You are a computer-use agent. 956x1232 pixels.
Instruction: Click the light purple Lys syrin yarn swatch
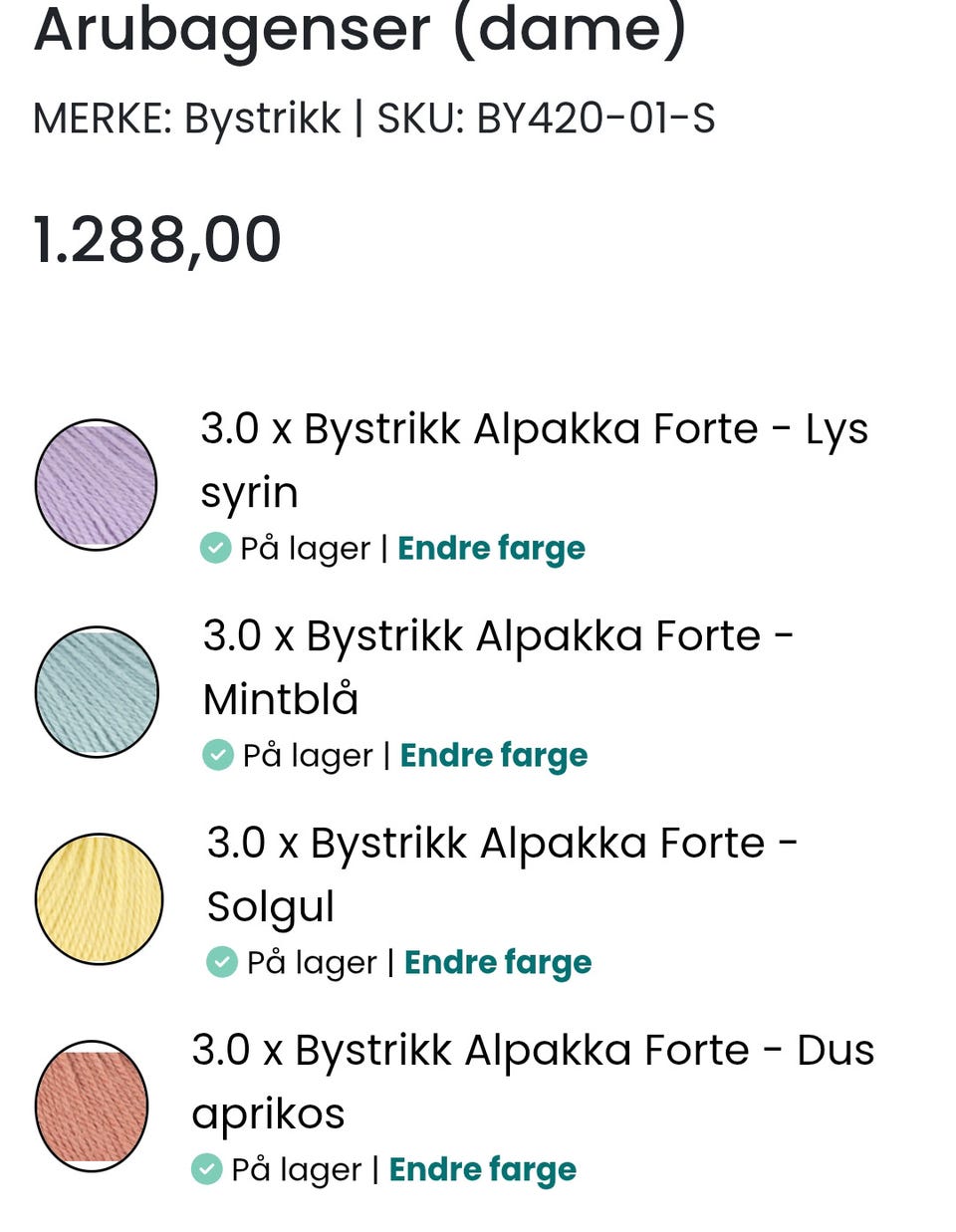(x=96, y=485)
